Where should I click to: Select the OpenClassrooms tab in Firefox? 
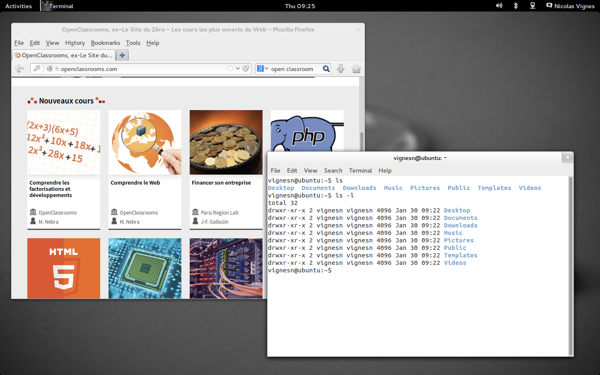(x=64, y=55)
